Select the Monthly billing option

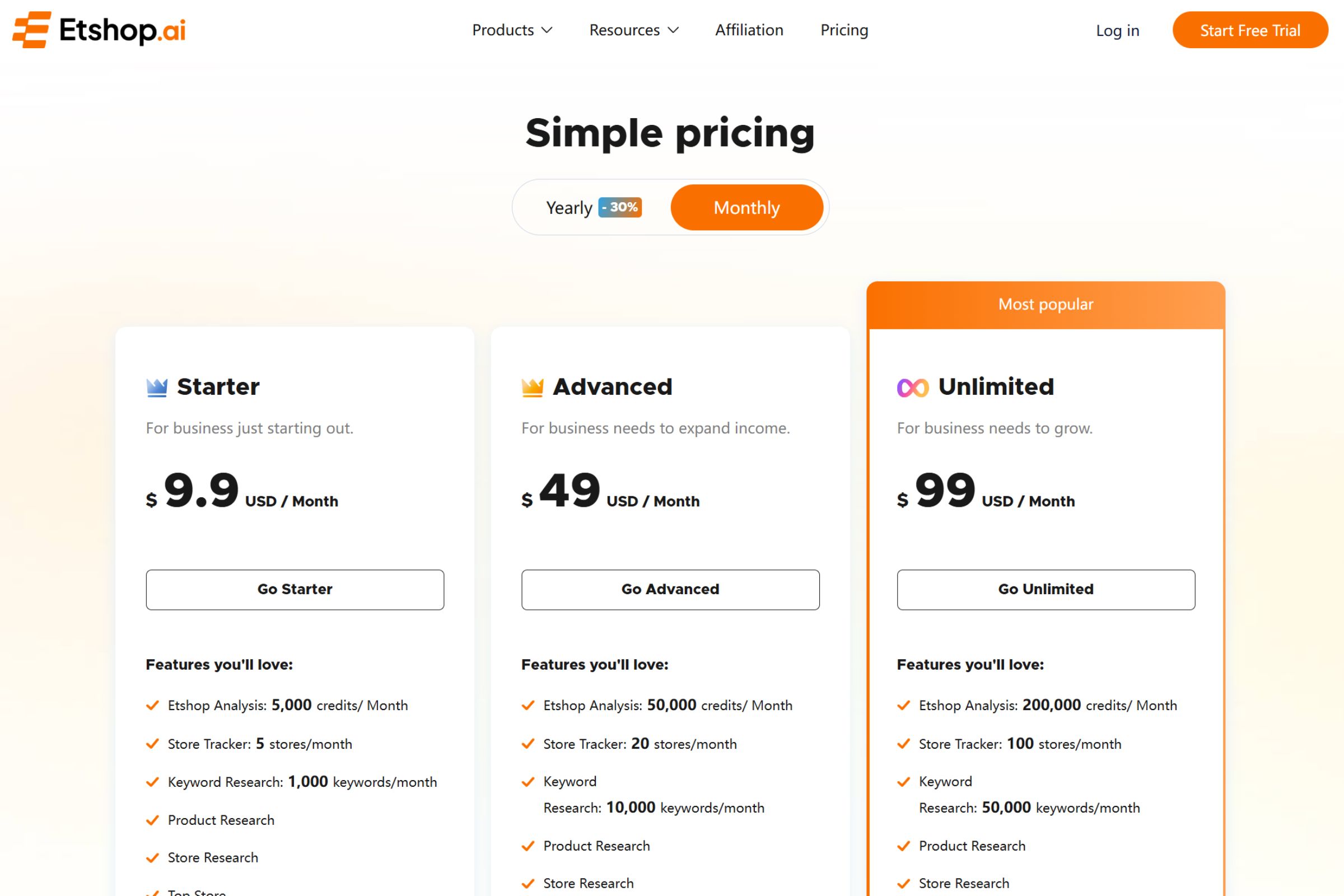(x=746, y=207)
